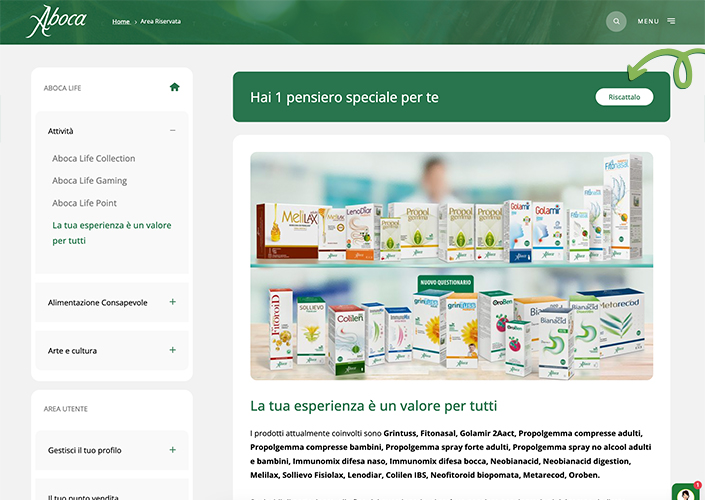This screenshot has height=500, width=705.
Task: Click the Area Riservata breadcrumb
Action: tap(161, 21)
